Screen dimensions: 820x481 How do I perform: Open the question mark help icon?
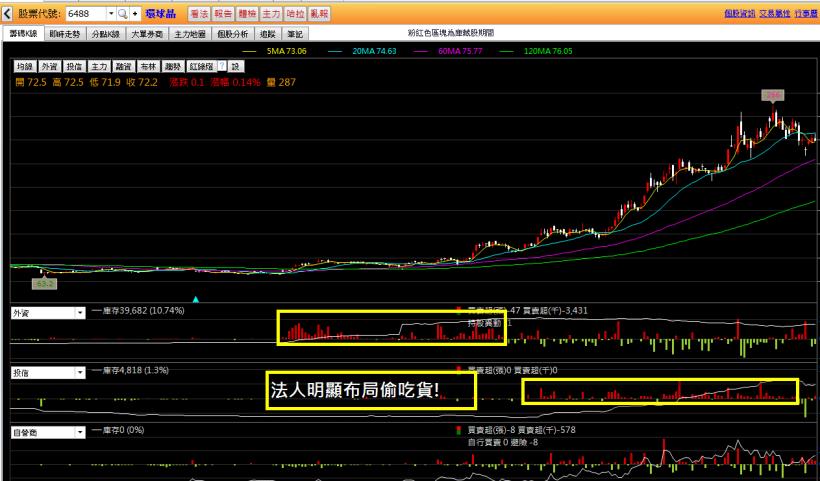[222, 66]
